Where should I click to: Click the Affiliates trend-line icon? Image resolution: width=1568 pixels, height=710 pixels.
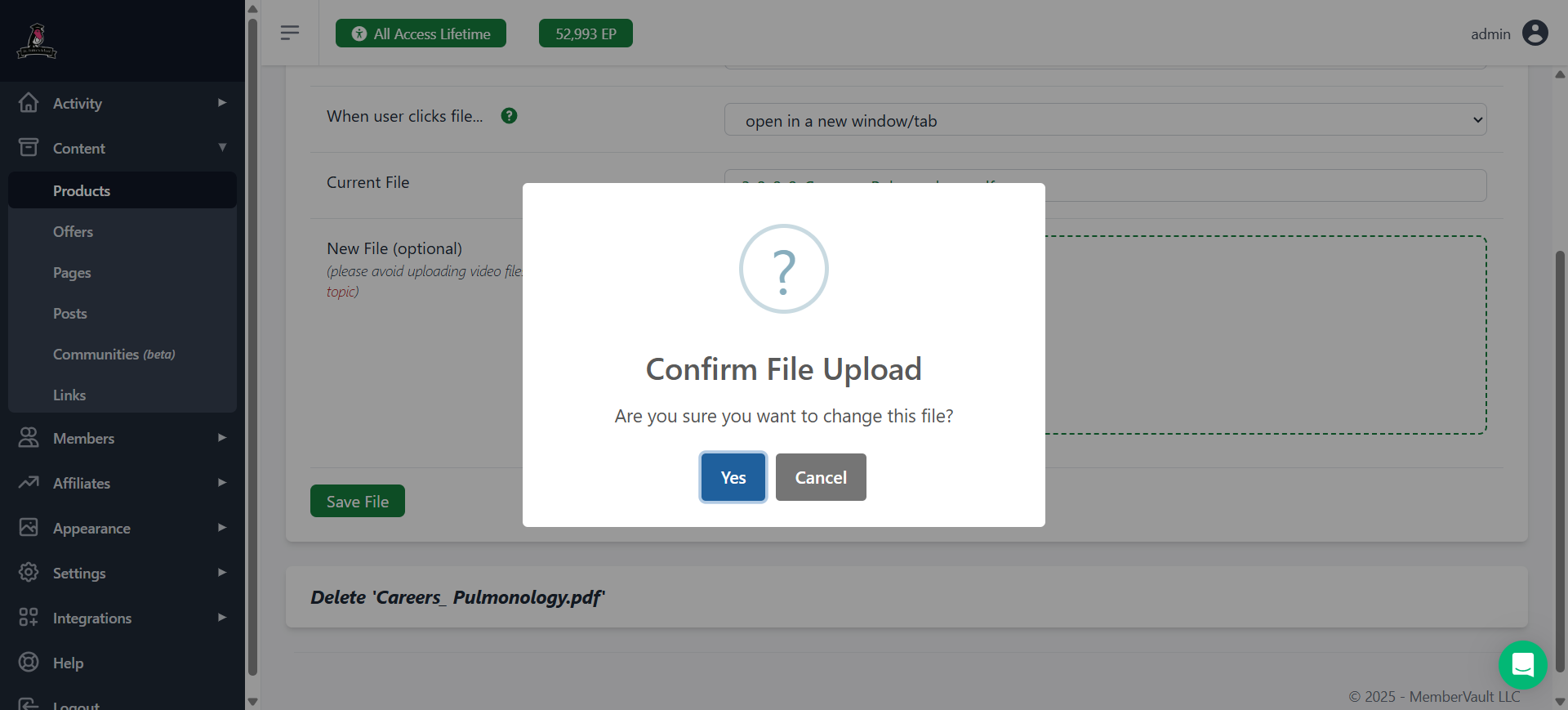(29, 482)
